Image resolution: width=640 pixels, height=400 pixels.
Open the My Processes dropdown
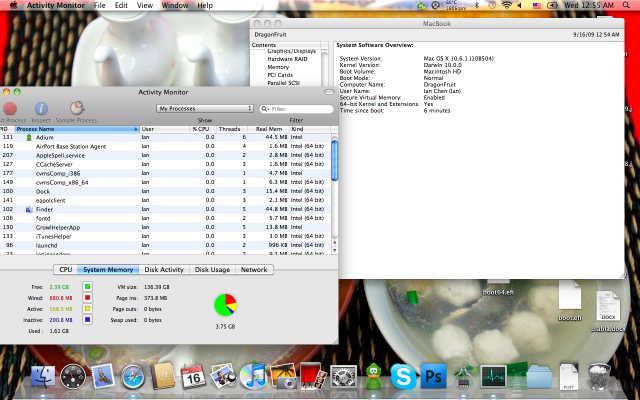[205, 109]
